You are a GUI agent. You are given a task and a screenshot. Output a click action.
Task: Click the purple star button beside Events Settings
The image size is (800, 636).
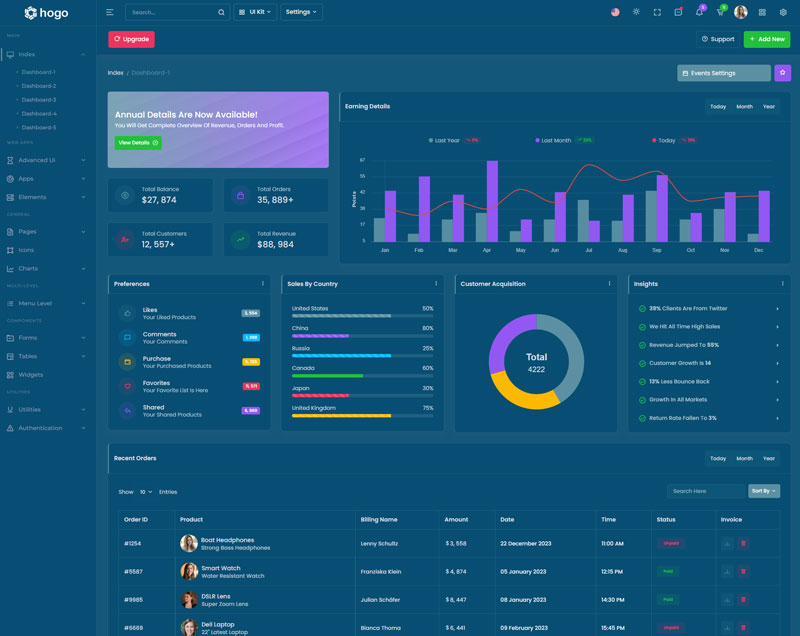(782, 73)
